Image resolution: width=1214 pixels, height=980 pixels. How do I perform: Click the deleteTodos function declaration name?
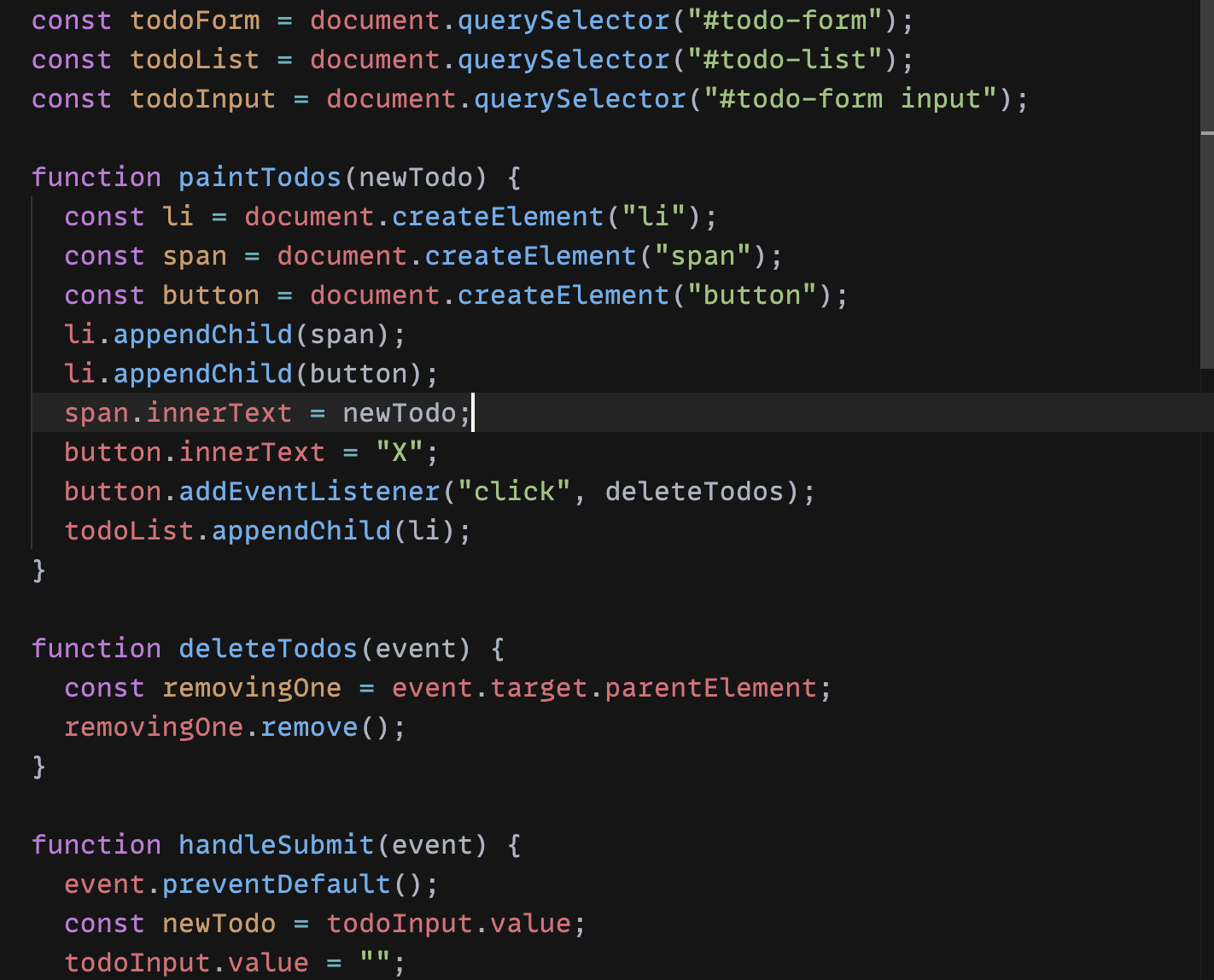point(267,649)
